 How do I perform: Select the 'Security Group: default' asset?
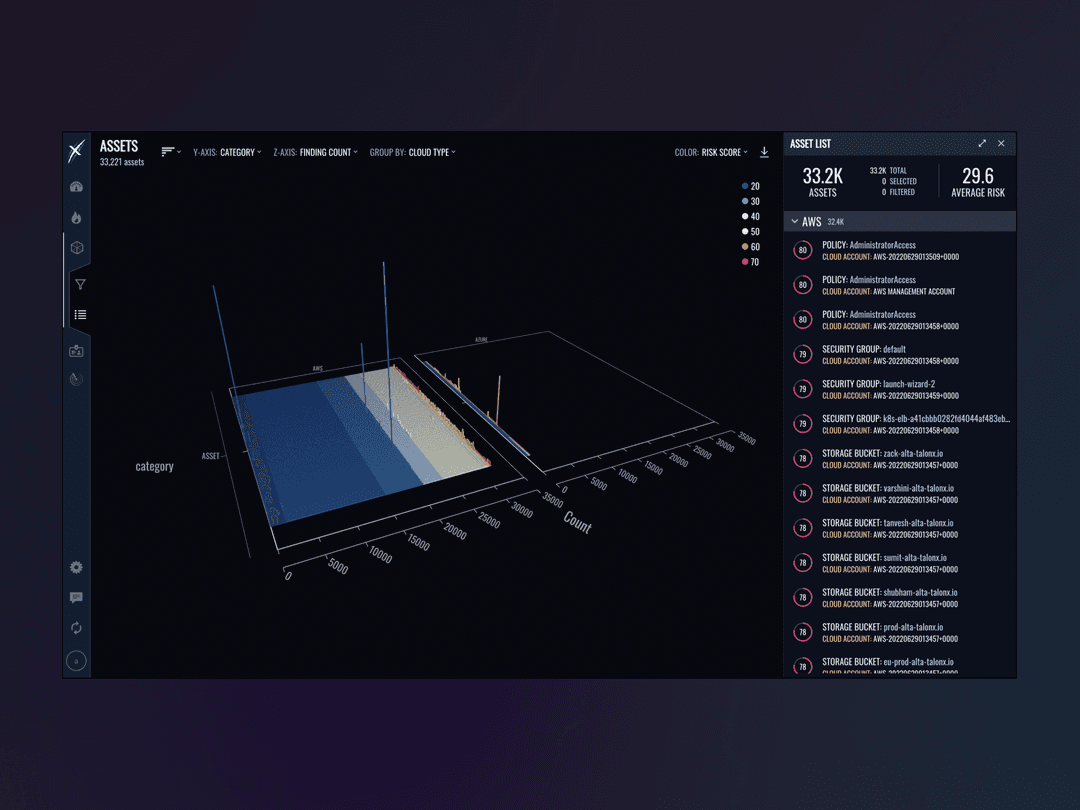[863, 350]
